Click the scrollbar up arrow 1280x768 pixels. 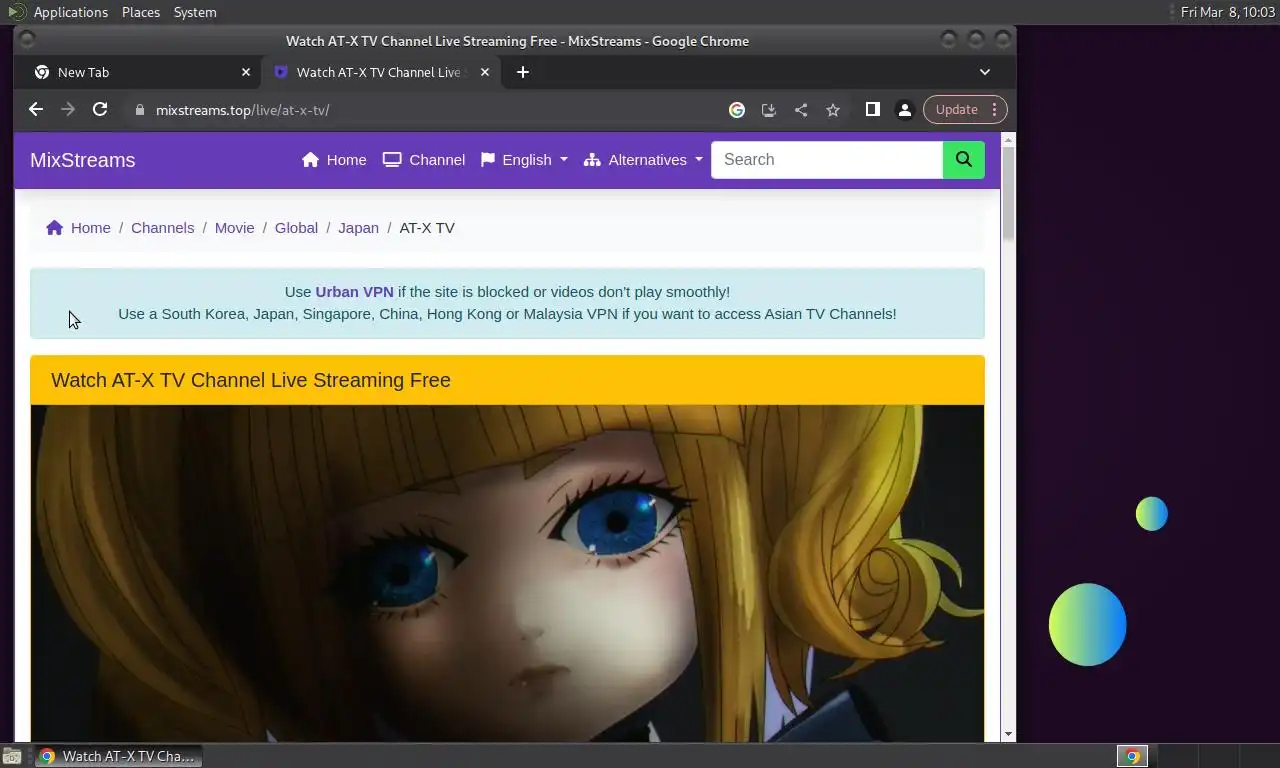[1008, 139]
